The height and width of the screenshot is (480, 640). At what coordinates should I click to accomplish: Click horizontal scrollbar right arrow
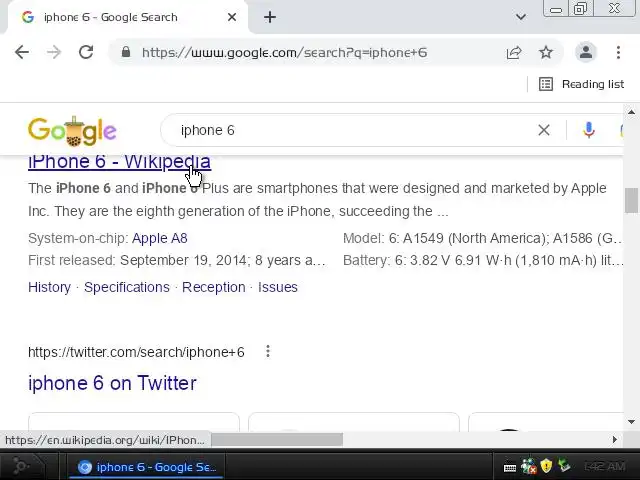(614, 440)
